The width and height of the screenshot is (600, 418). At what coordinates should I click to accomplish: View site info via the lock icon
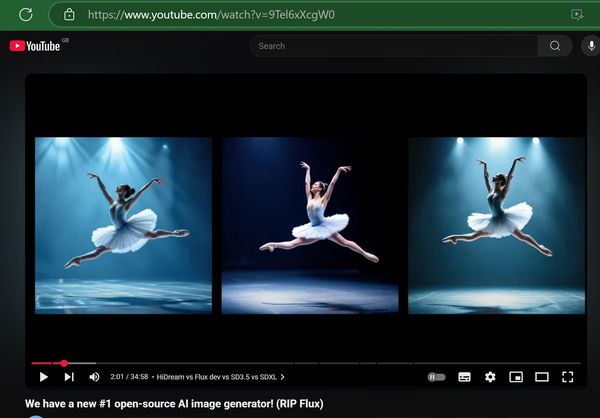tap(69, 15)
